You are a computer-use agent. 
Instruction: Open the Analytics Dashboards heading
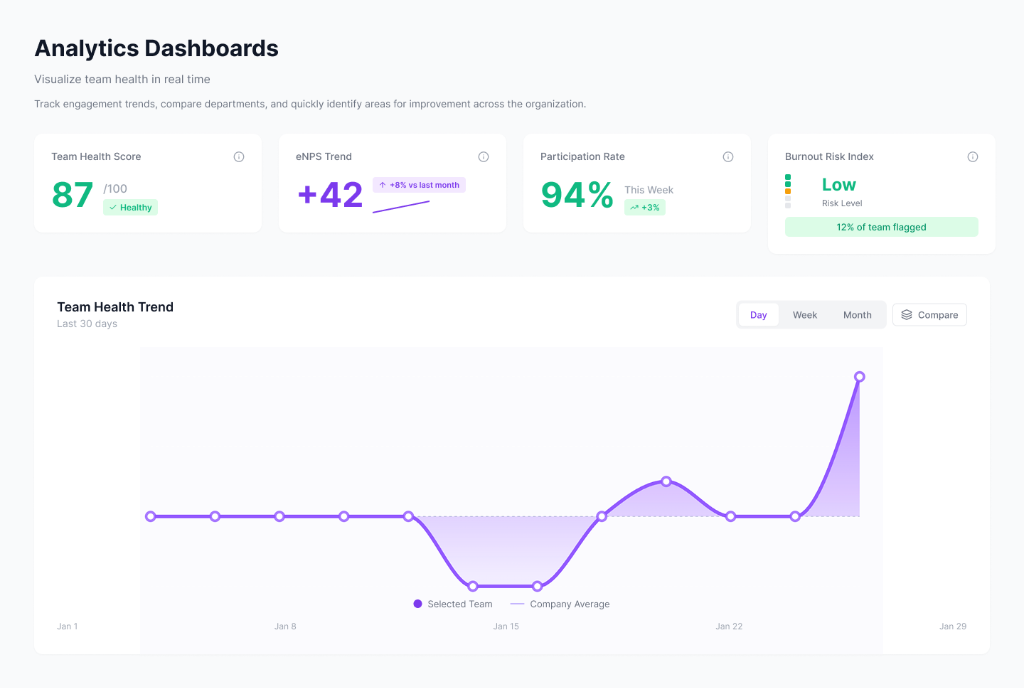pos(156,48)
